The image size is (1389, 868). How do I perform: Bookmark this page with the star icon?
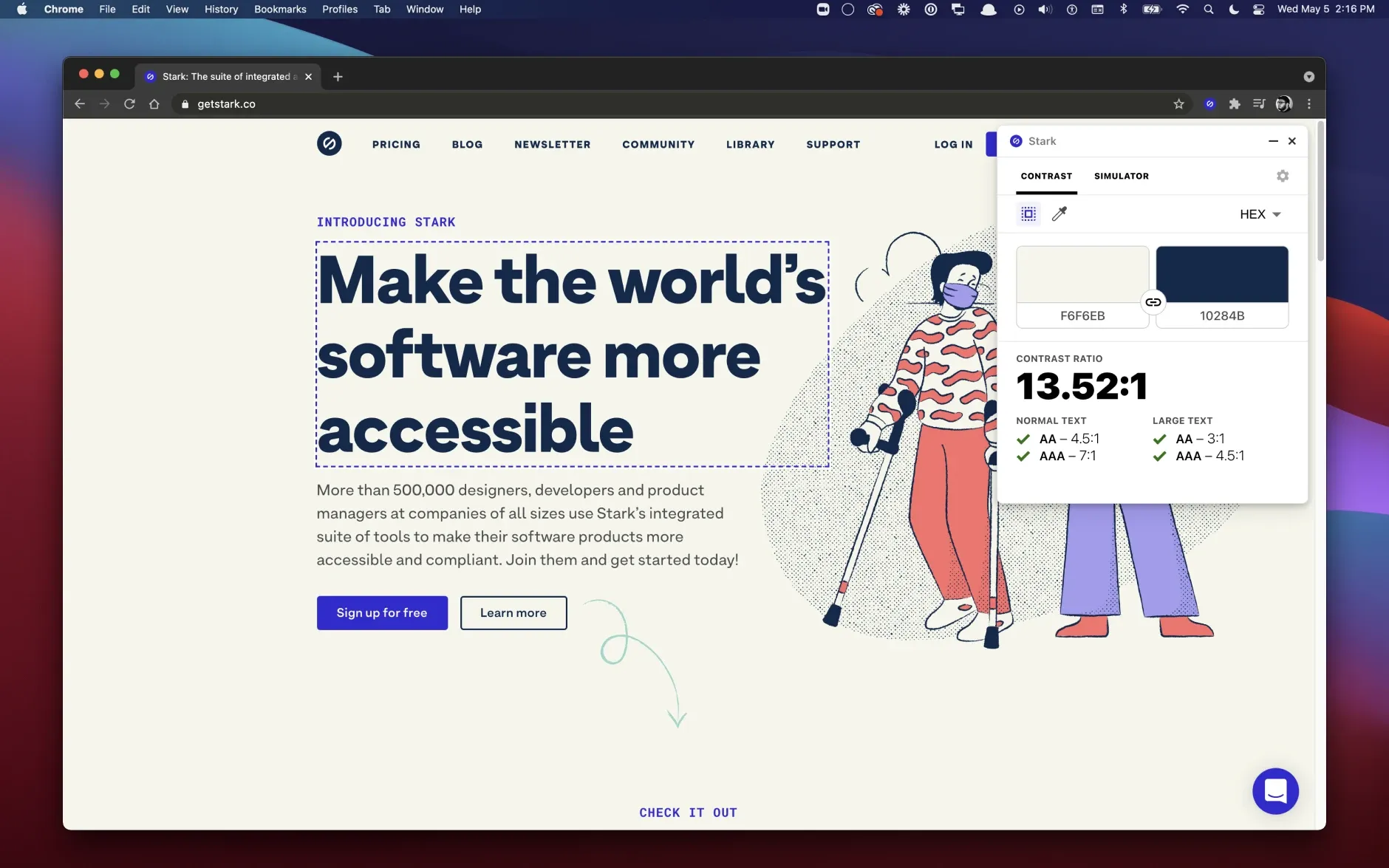(x=1178, y=104)
